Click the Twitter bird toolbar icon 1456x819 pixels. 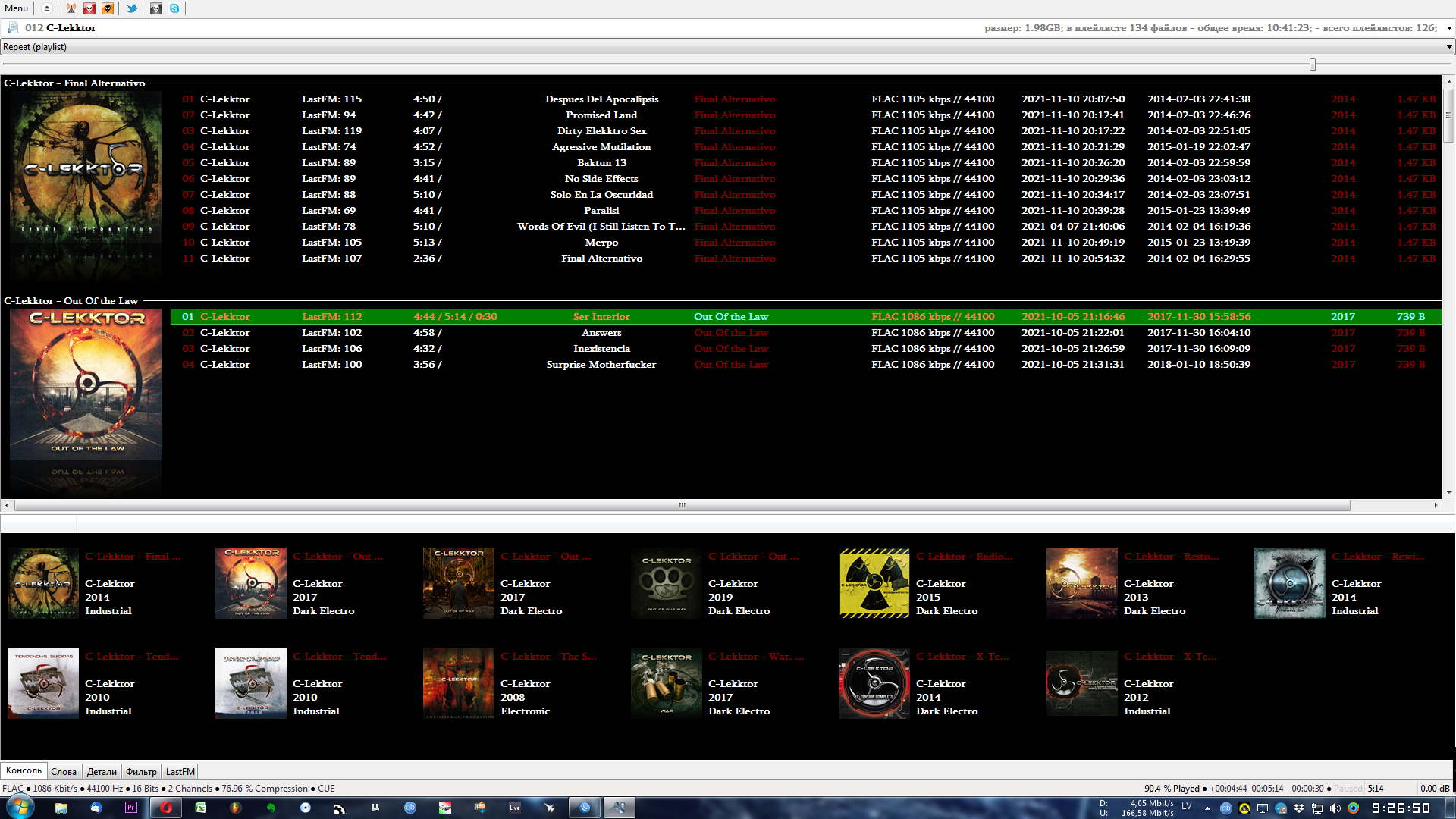pyautogui.click(x=132, y=8)
